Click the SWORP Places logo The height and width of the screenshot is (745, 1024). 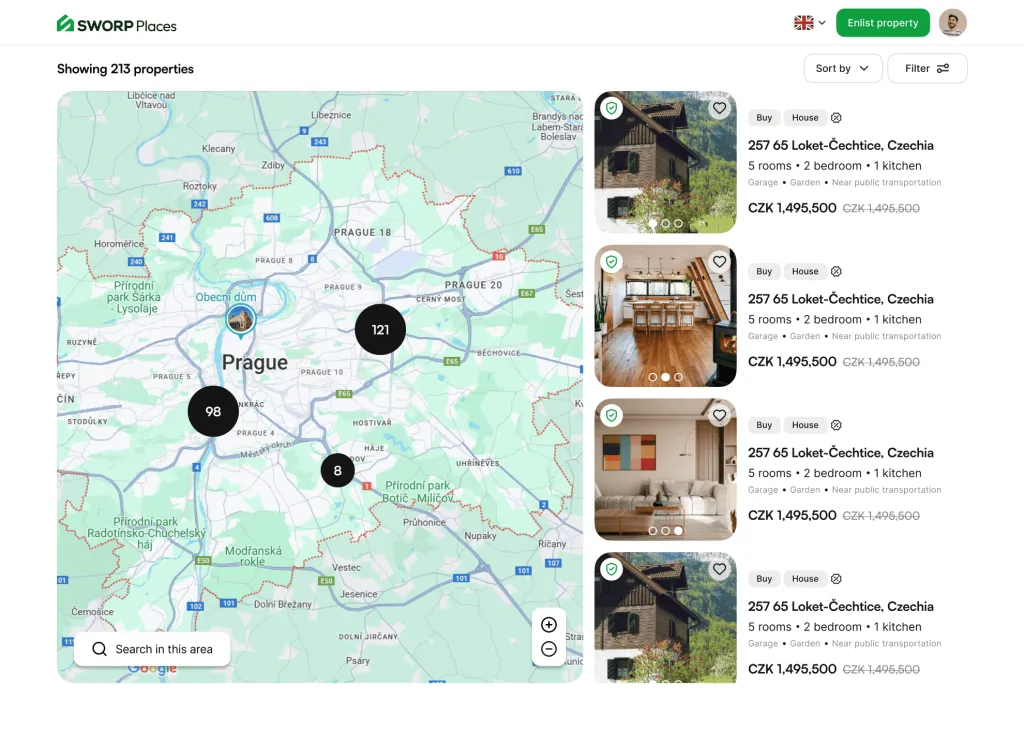point(117,24)
